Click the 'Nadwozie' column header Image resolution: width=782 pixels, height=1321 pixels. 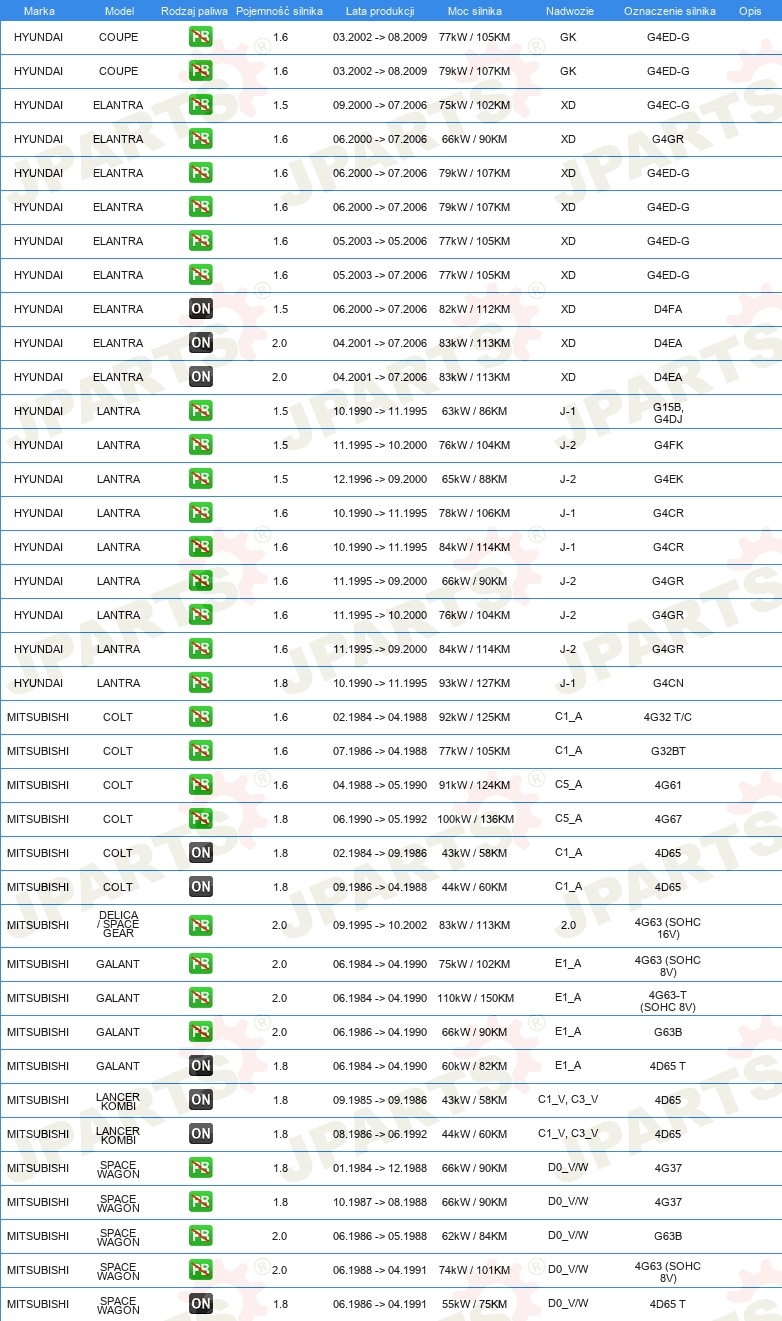click(x=568, y=11)
